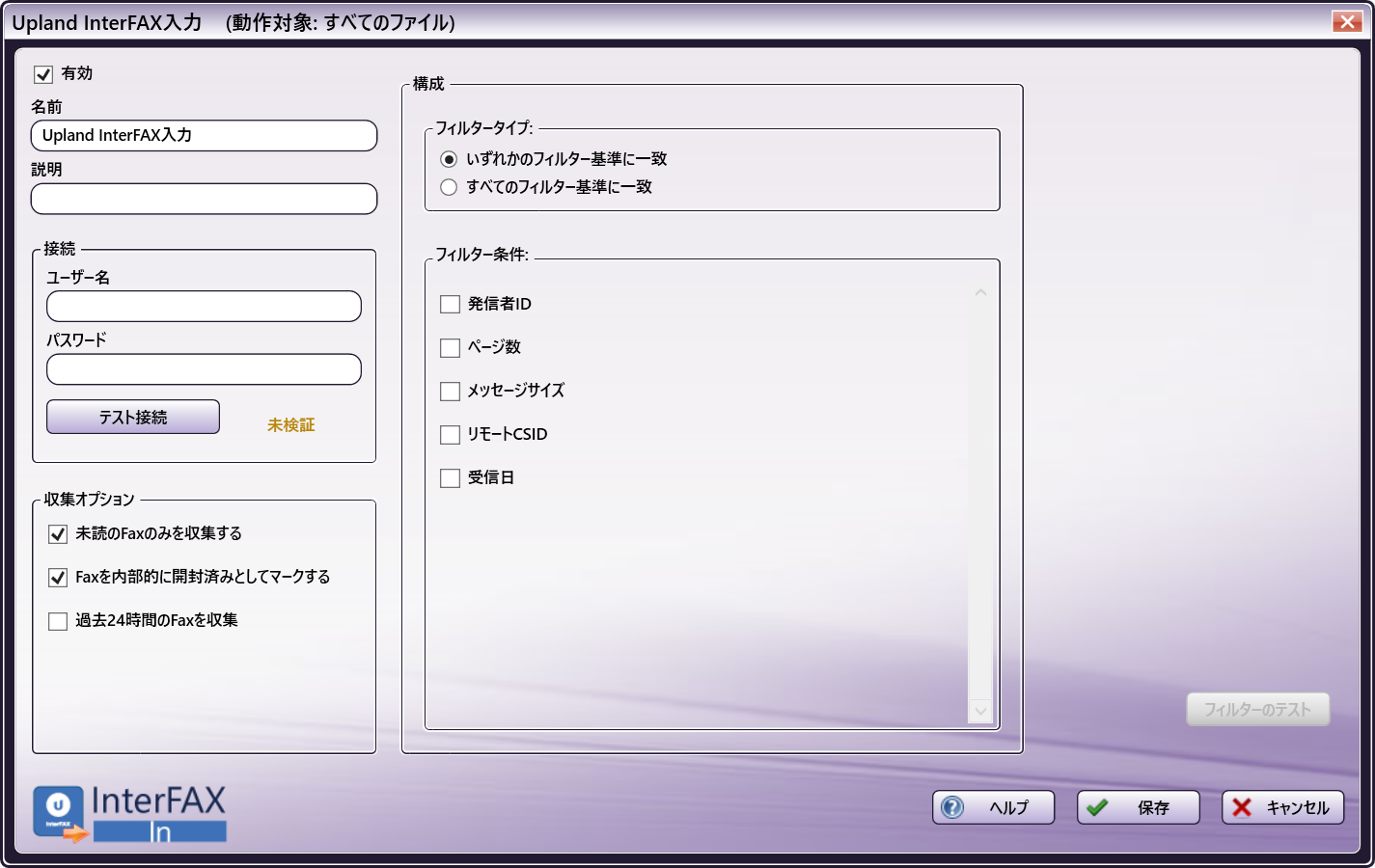This screenshot has height=868, width=1375.
Task: Enable the ページ数 filter checkbox
Action: coord(450,348)
